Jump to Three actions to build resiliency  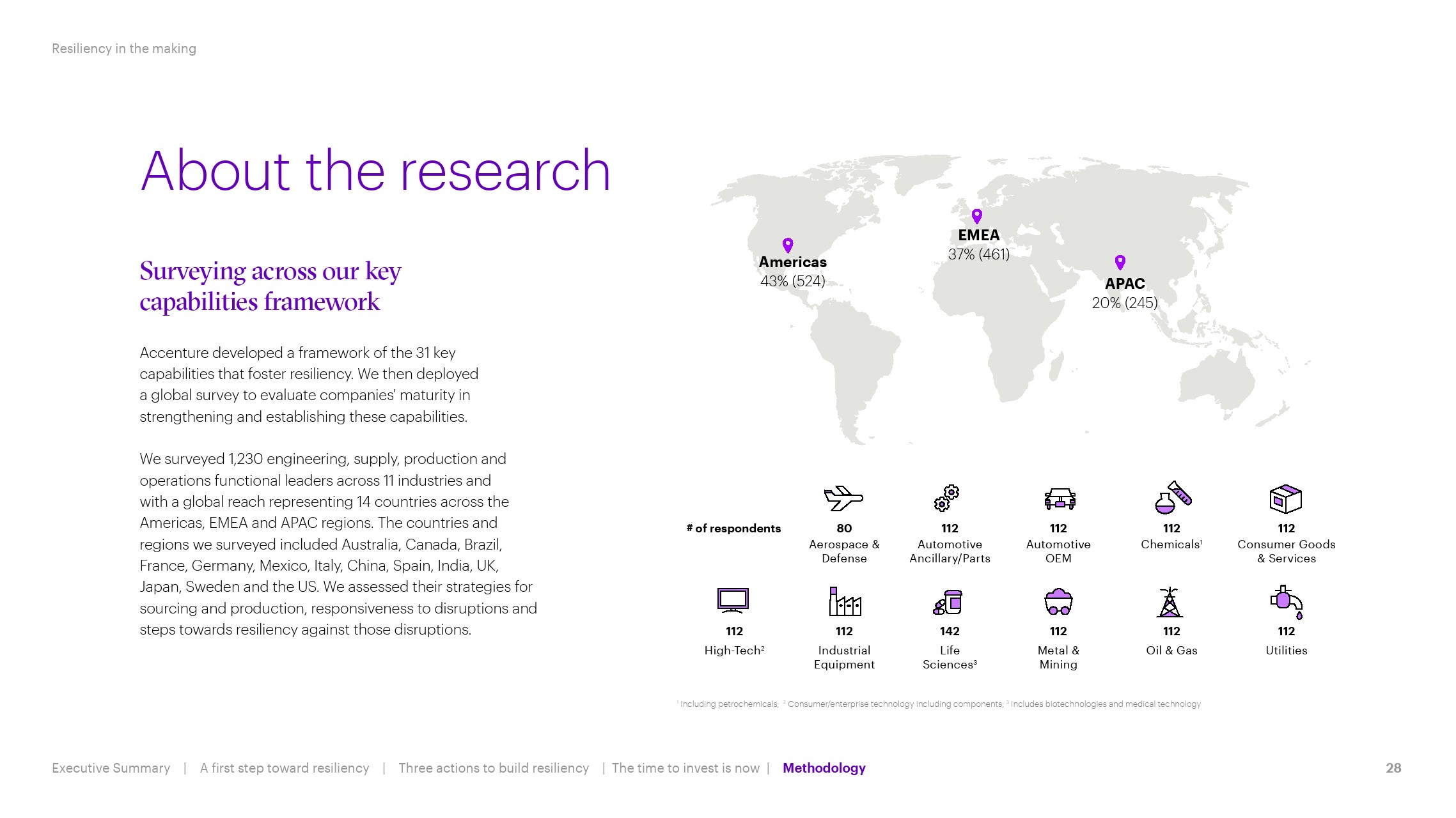click(x=493, y=768)
